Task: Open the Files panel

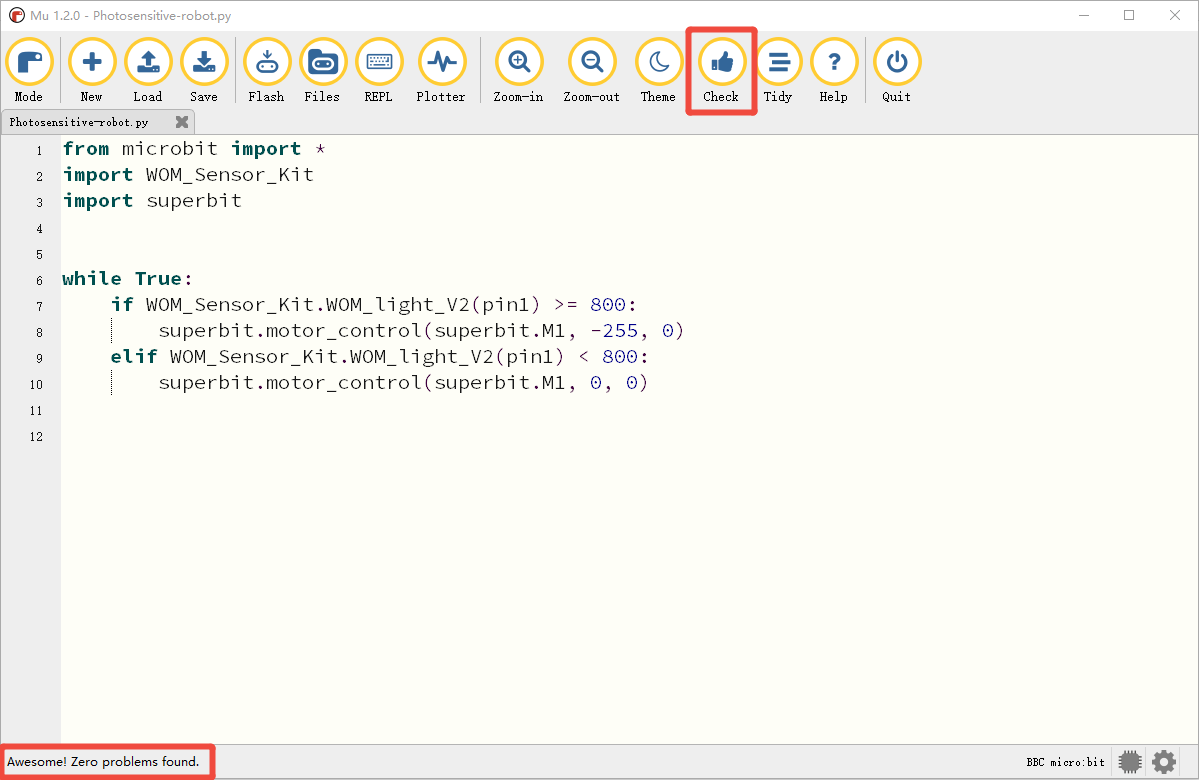Action: pyautogui.click(x=322, y=70)
